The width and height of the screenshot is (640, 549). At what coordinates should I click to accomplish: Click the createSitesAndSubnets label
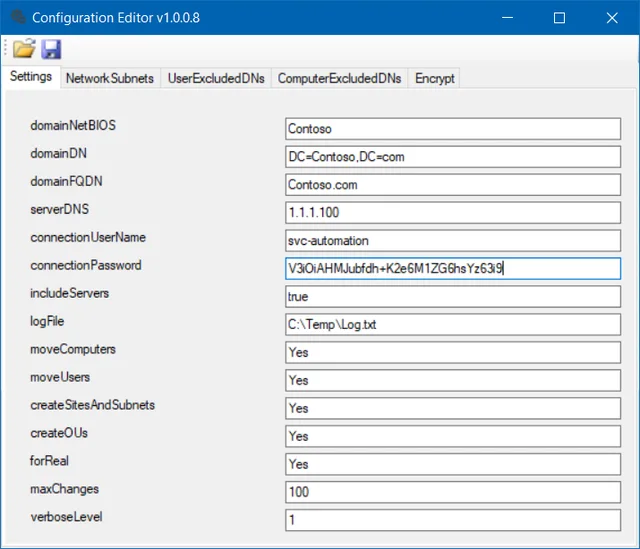click(93, 405)
